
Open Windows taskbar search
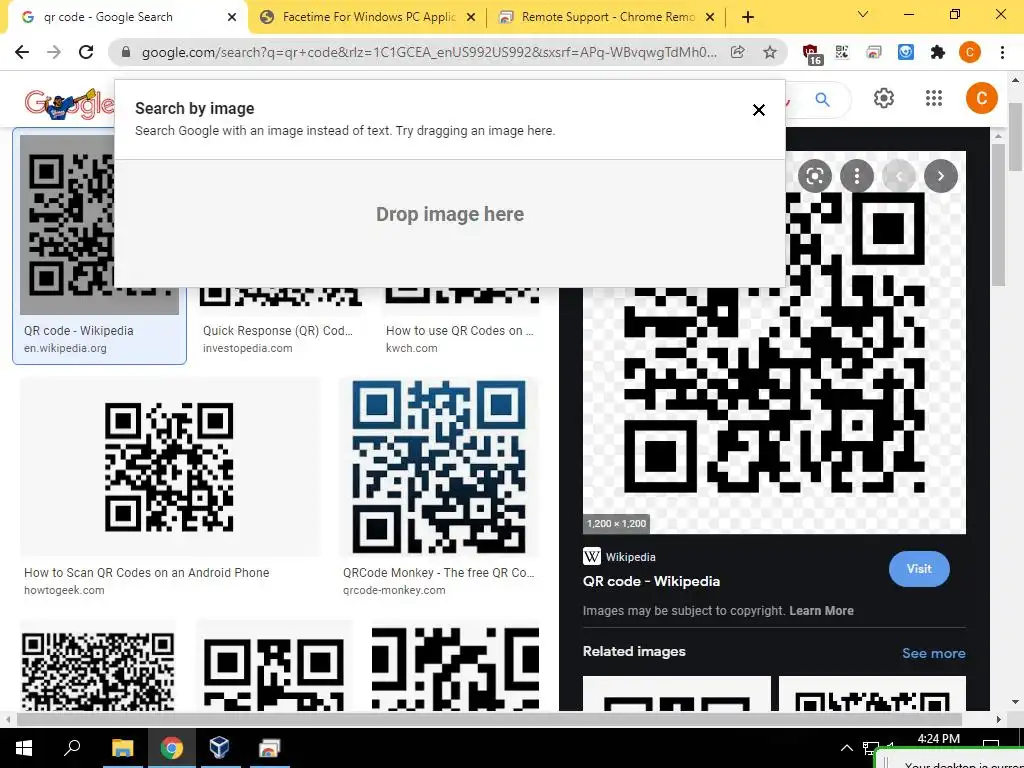pos(72,747)
